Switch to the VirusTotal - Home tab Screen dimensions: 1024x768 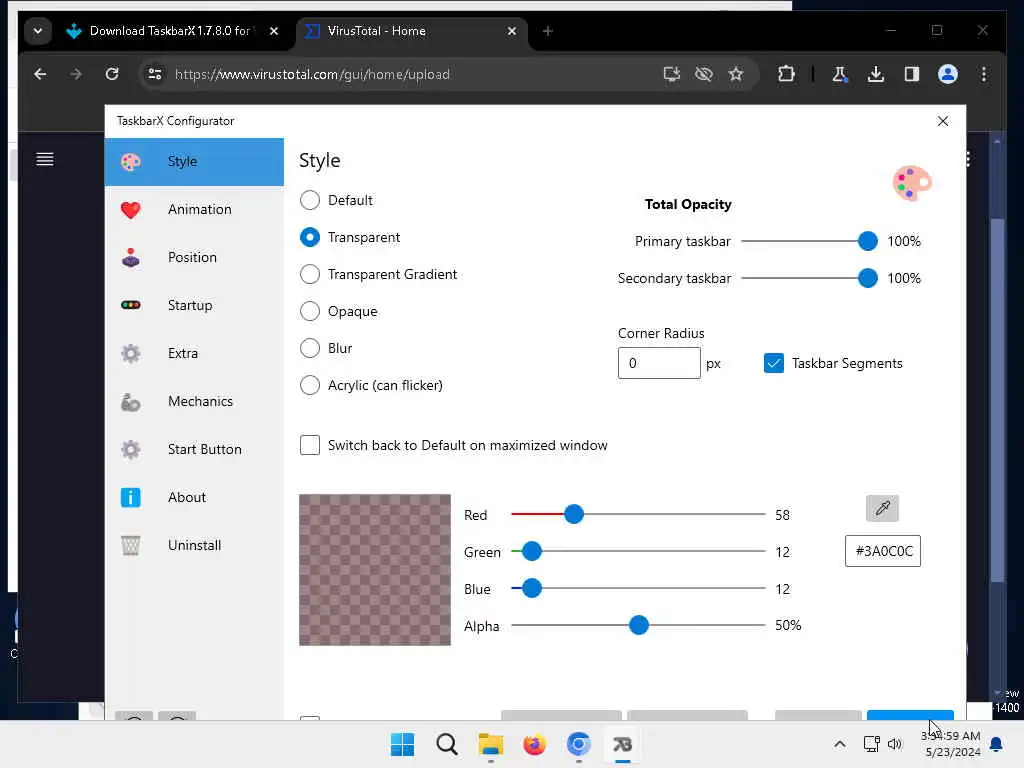411,31
